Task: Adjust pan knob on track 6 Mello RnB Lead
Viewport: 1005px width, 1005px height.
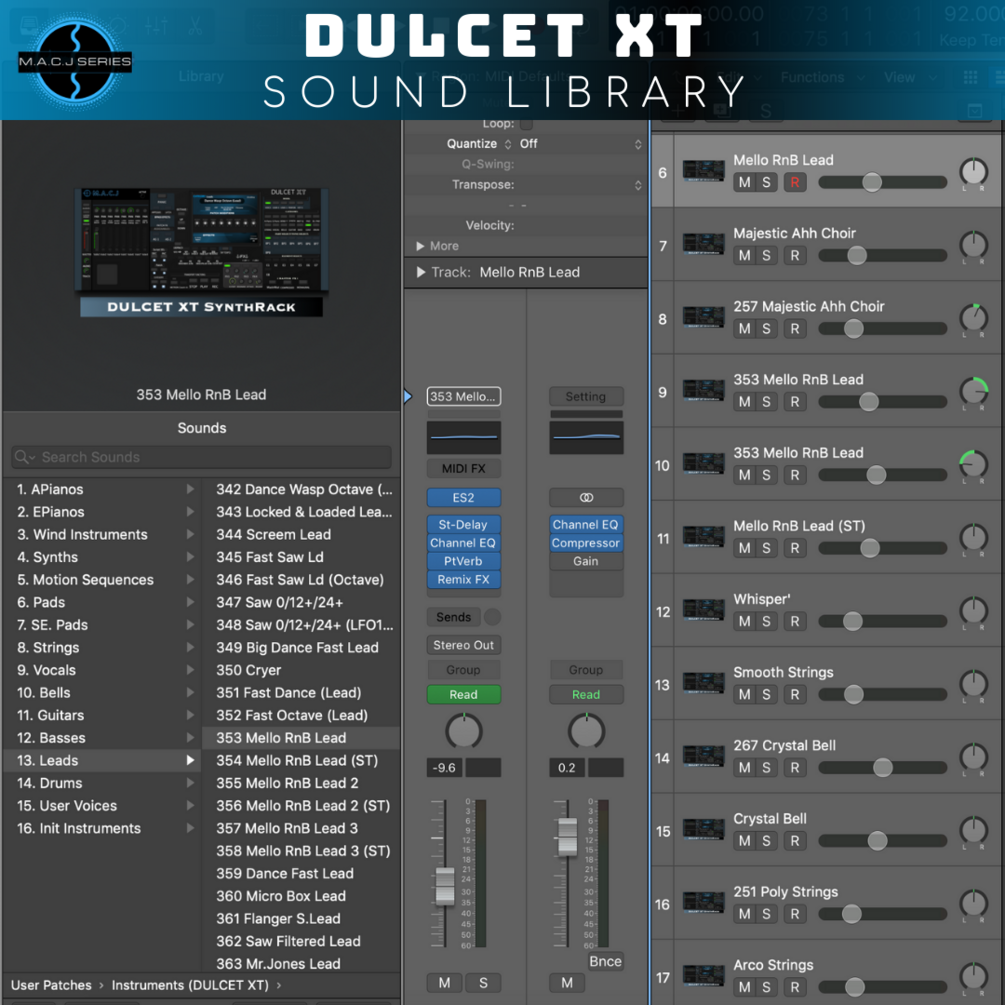Action: 973,172
